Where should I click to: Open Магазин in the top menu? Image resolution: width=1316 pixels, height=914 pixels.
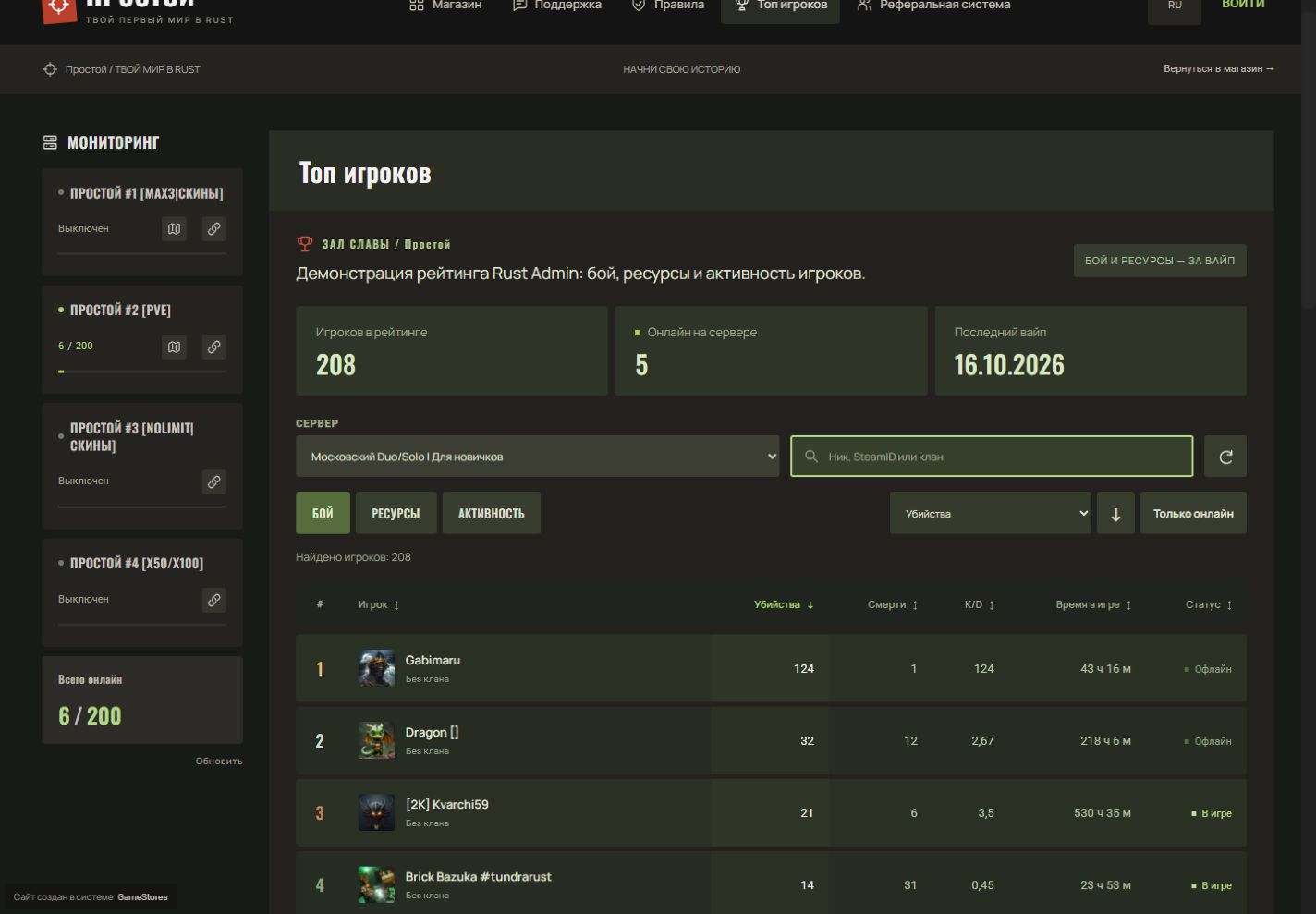pos(445,6)
